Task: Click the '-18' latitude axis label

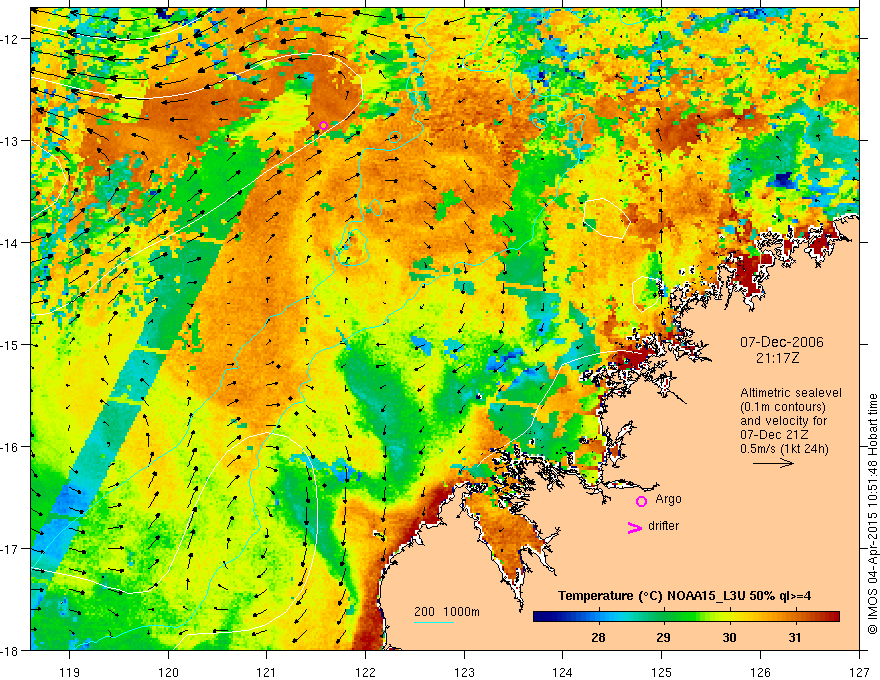Action: point(11,651)
